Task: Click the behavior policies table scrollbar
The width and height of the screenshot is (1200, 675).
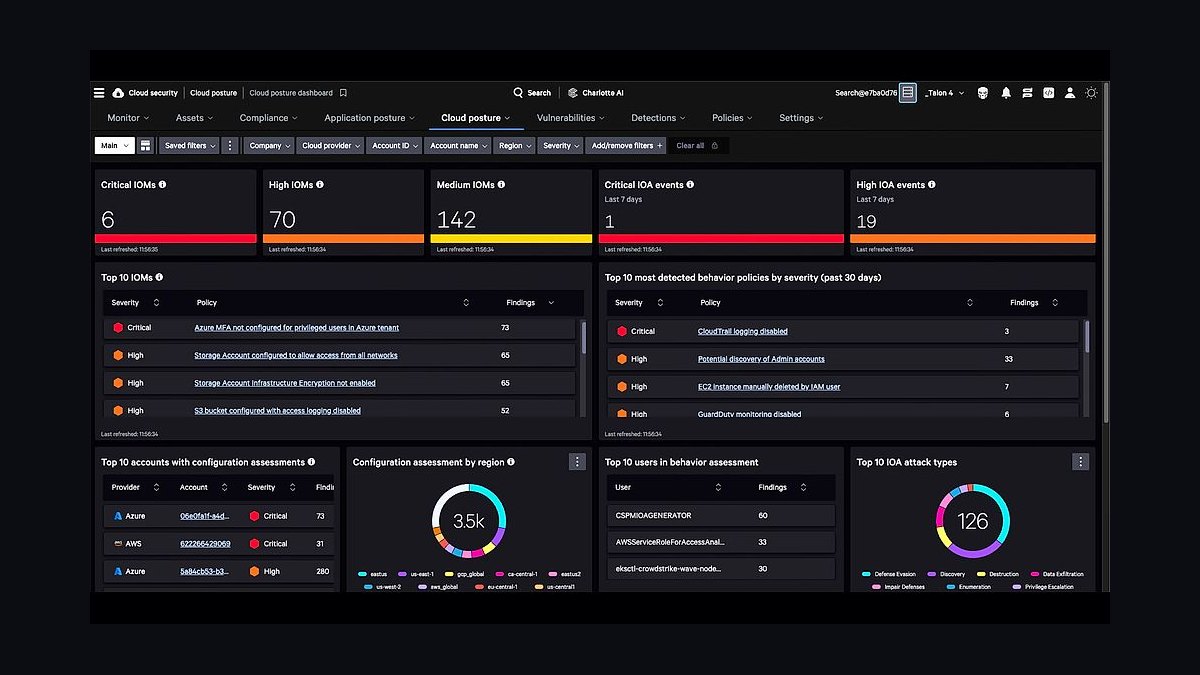Action: tap(1087, 336)
